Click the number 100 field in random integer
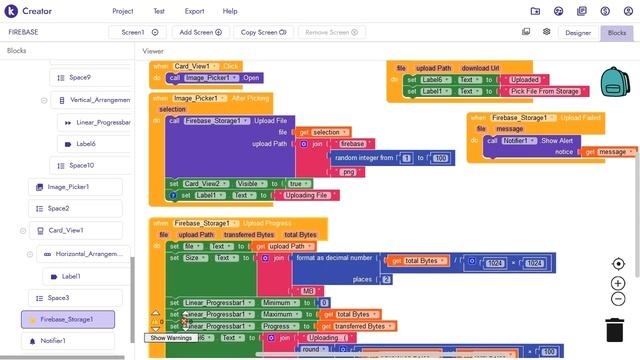 click(440, 158)
